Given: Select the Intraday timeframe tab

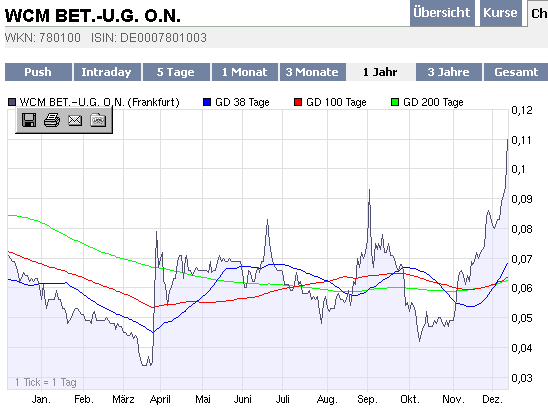Looking at the screenshot, I should tap(107, 72).
